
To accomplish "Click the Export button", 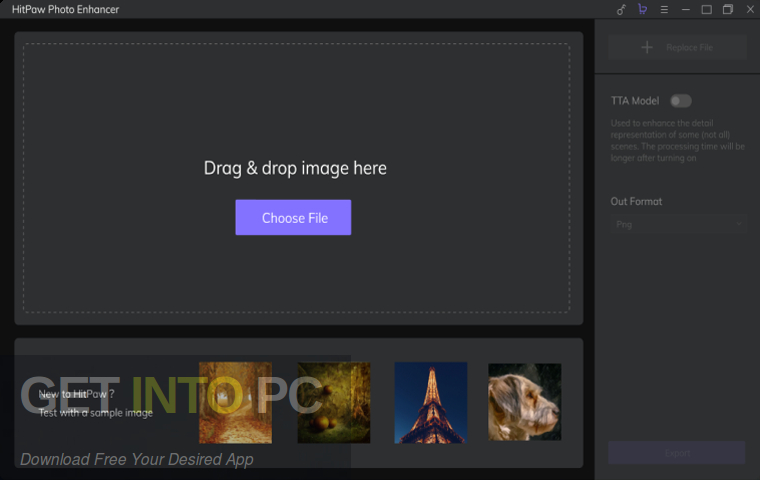I will click(x=677, y=453).
